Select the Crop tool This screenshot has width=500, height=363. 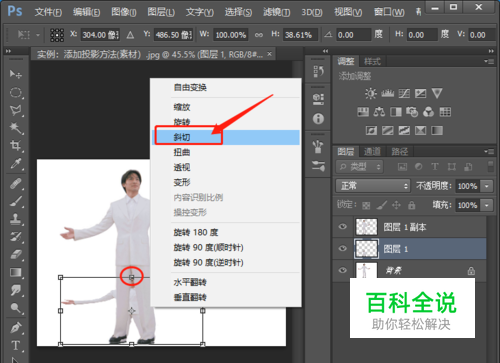click(15, 145)
